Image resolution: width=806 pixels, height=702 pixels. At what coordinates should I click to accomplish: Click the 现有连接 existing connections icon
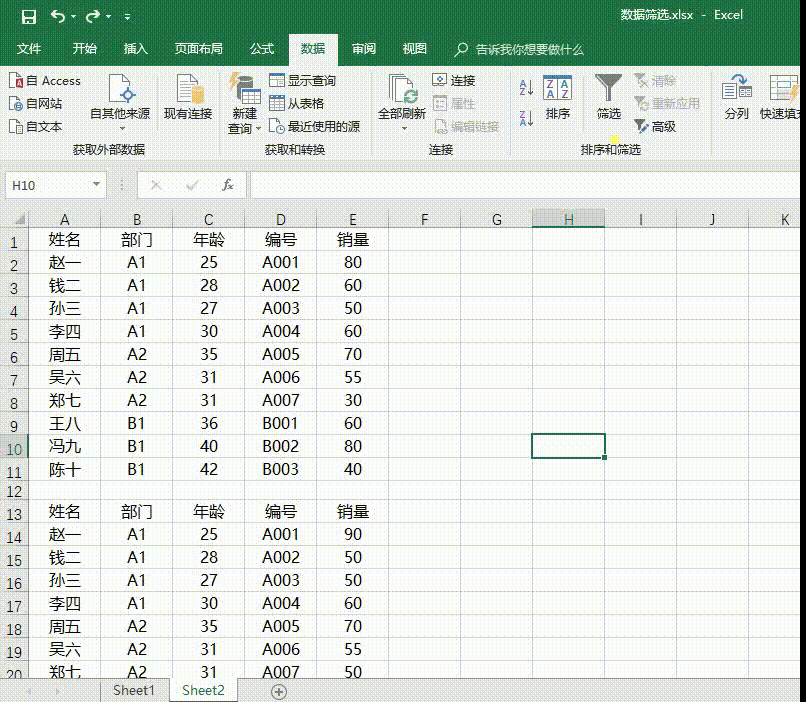(x=188, y=98)
